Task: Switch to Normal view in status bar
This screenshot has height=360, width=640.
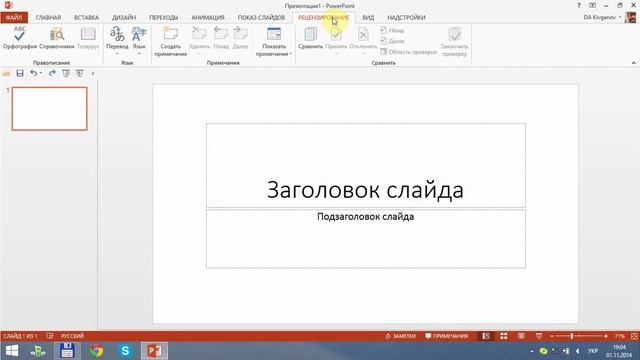Action: [x=486, y=336]
